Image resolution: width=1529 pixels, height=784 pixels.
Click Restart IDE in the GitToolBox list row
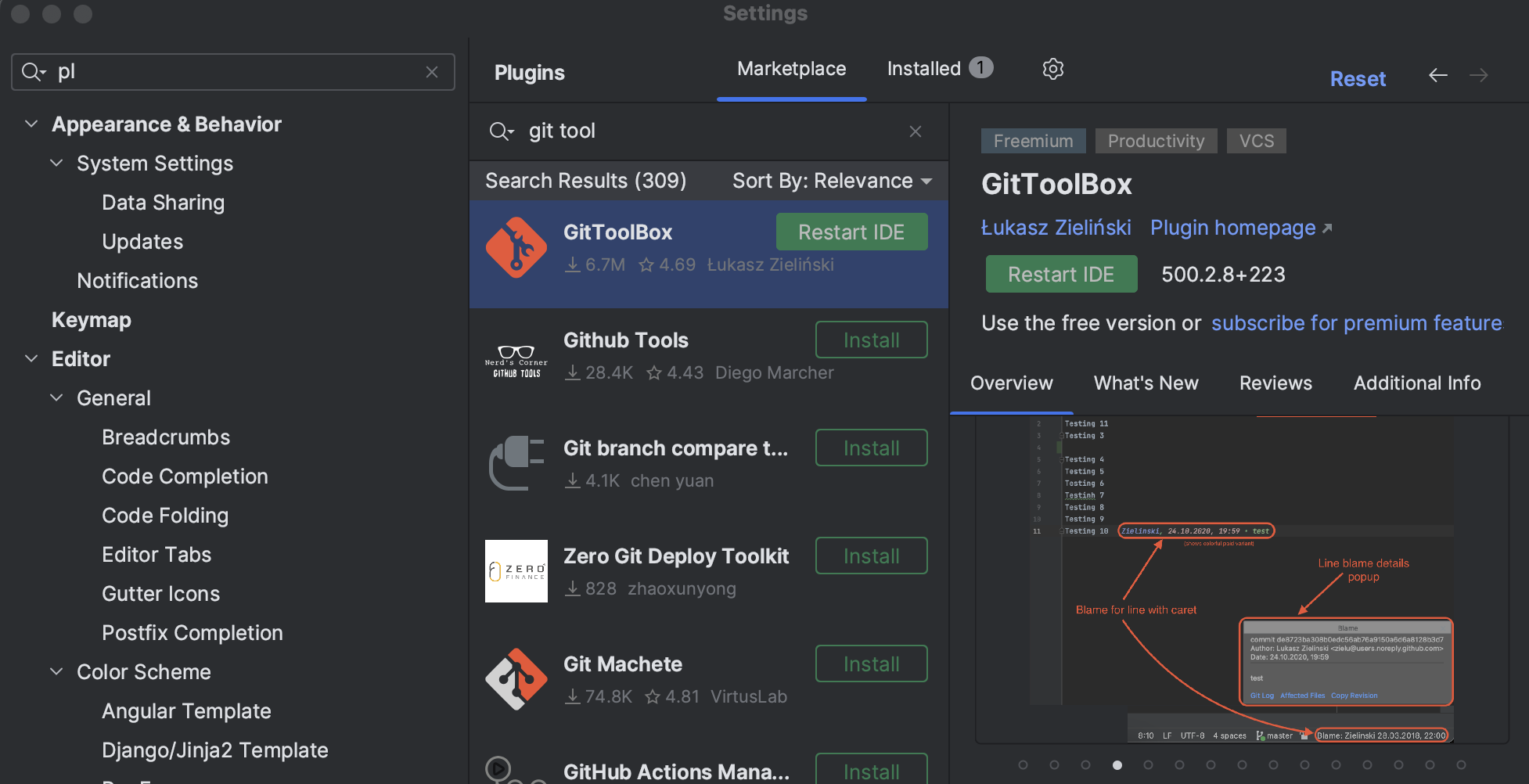coord(851,232)
